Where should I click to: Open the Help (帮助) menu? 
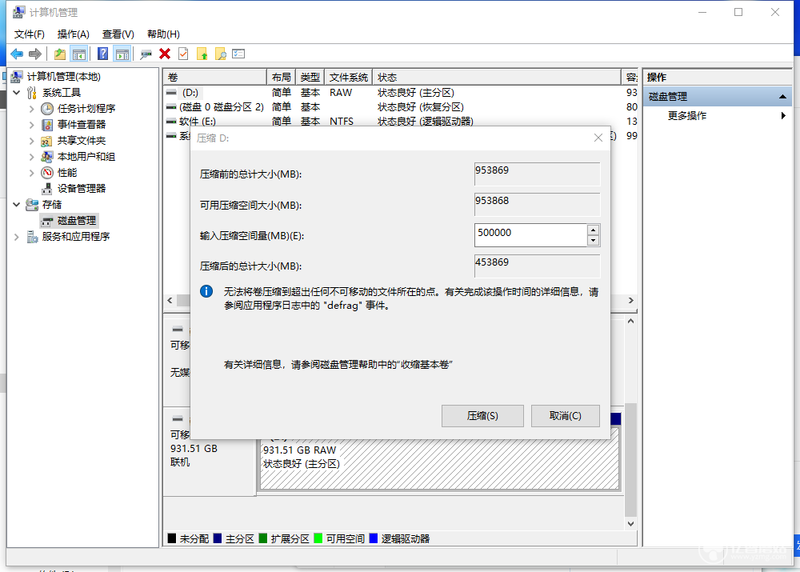click(x=163, y=34)
